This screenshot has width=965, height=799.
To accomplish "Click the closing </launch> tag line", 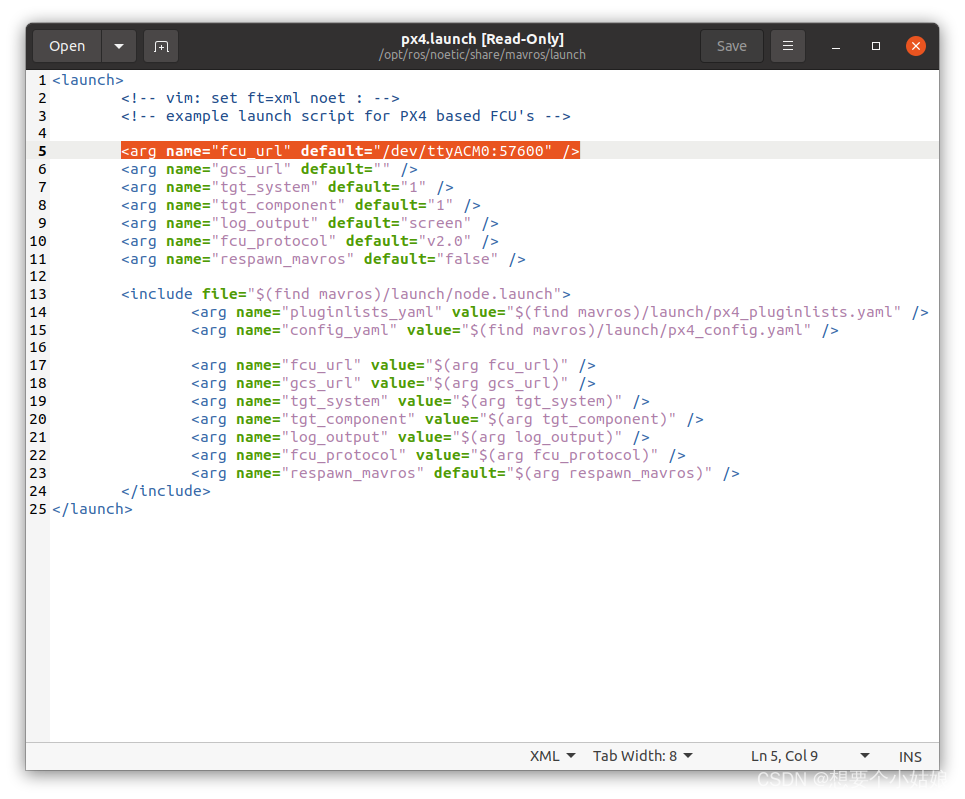I will point(92,509).
